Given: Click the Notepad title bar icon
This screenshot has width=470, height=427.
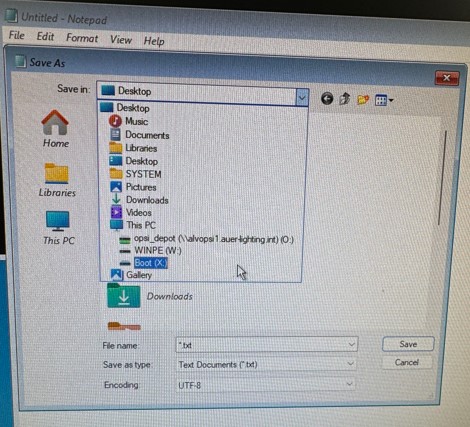Looking at the screenshot, I should coord(11,16).
